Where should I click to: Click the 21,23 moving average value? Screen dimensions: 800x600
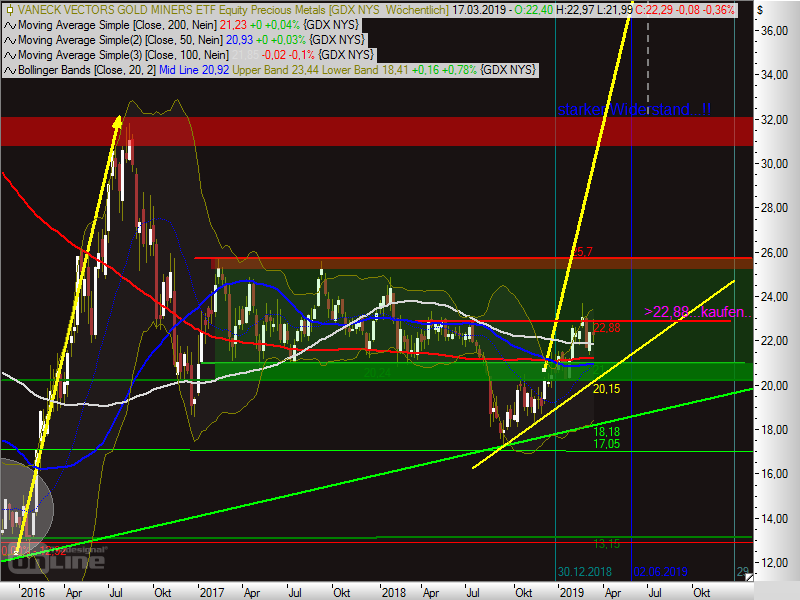point(233,25)
